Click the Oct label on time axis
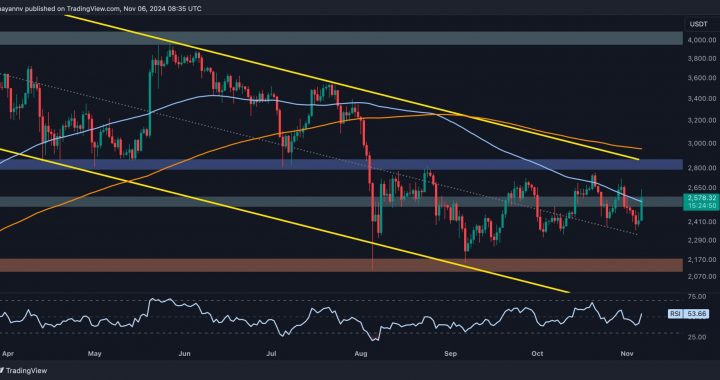This screenshot has height=380, width=720. [537, 354]
